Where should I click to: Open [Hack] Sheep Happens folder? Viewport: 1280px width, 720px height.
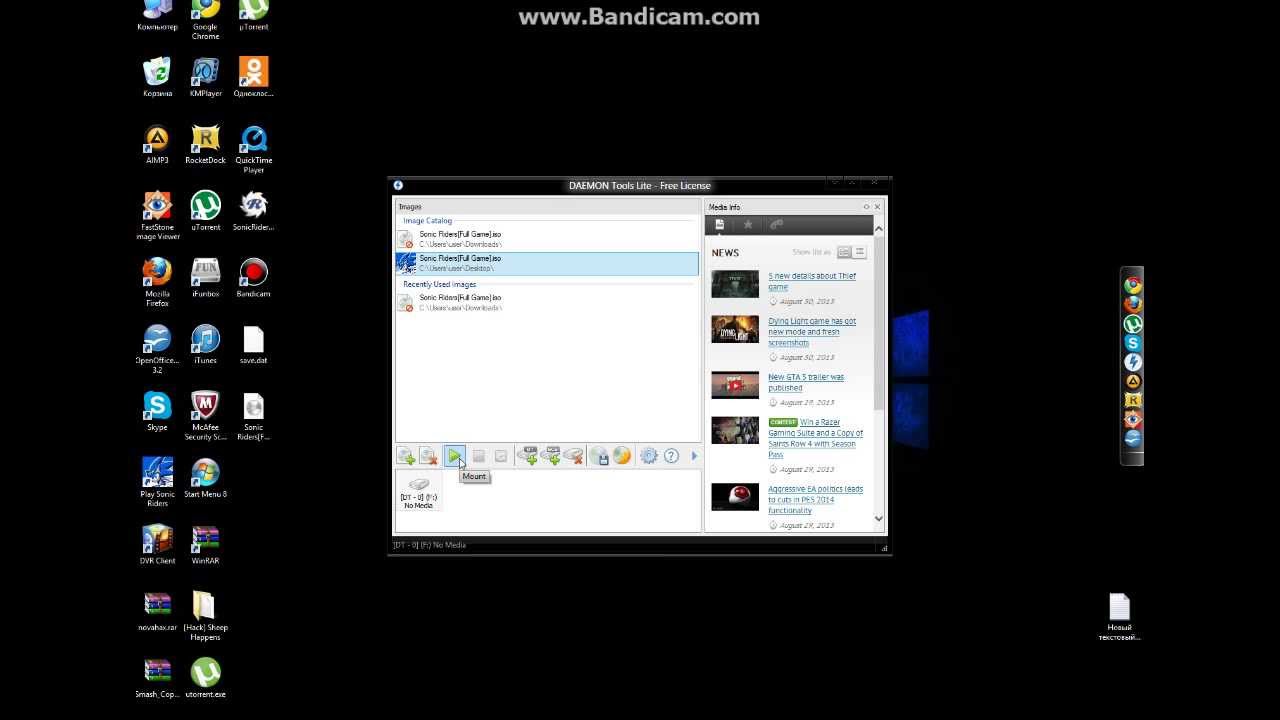point(205,617)
